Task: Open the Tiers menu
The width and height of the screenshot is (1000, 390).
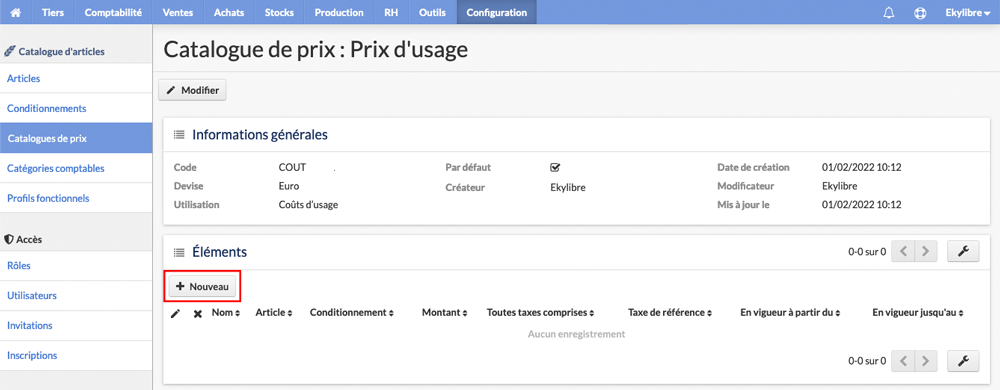Action: (x=53, y=12)
